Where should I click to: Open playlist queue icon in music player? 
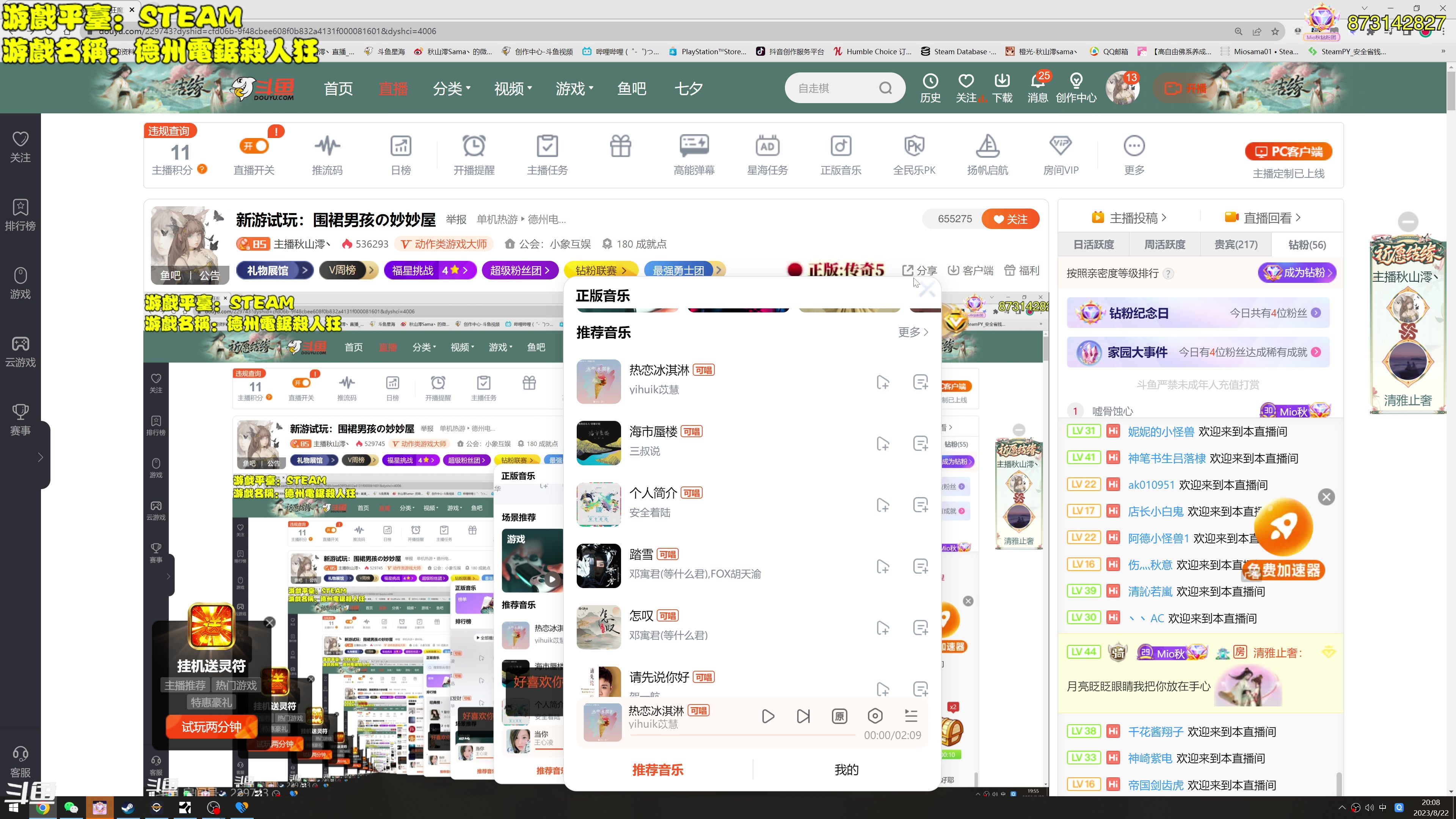tap(910, 716)
